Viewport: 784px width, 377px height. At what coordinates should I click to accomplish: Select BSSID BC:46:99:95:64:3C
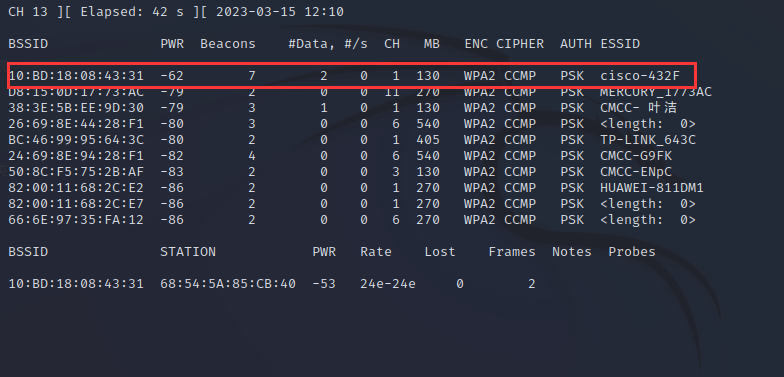pyautogui.click(x=76, y=140)
